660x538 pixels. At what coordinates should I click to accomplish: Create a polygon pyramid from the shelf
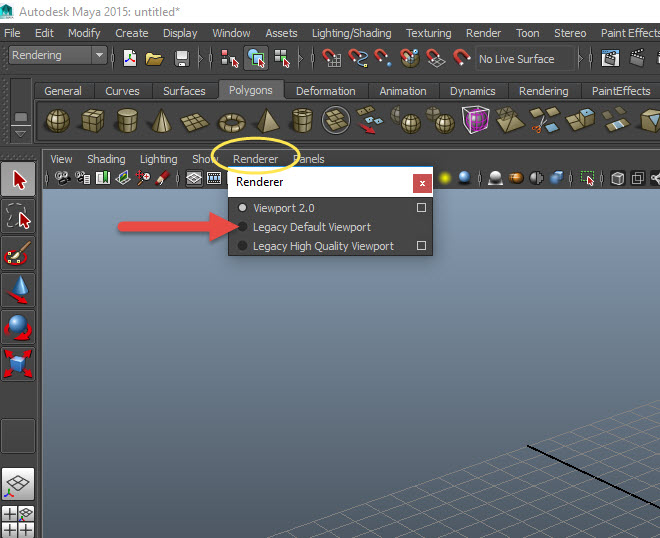[x=268, y=121]
